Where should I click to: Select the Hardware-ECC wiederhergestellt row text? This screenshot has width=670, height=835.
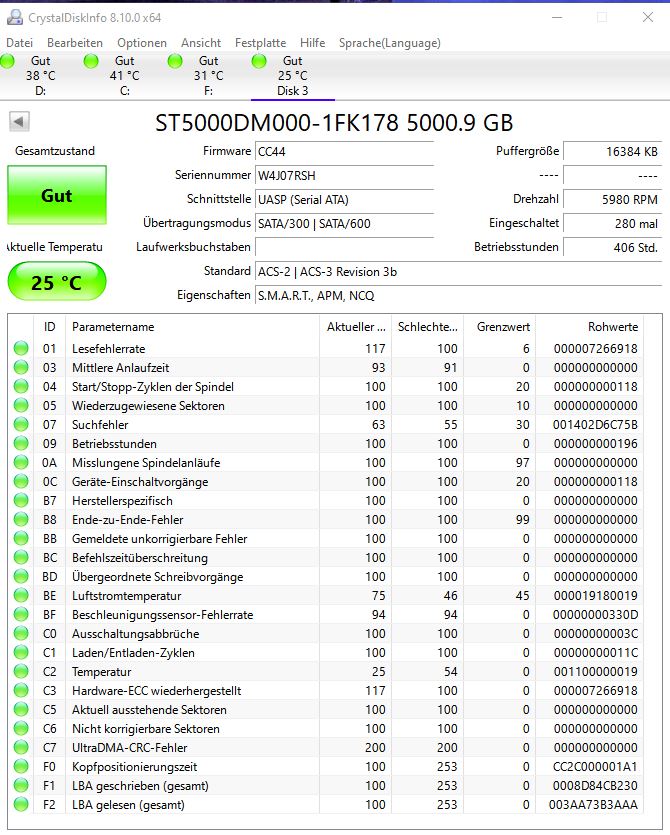pos(157,691)
